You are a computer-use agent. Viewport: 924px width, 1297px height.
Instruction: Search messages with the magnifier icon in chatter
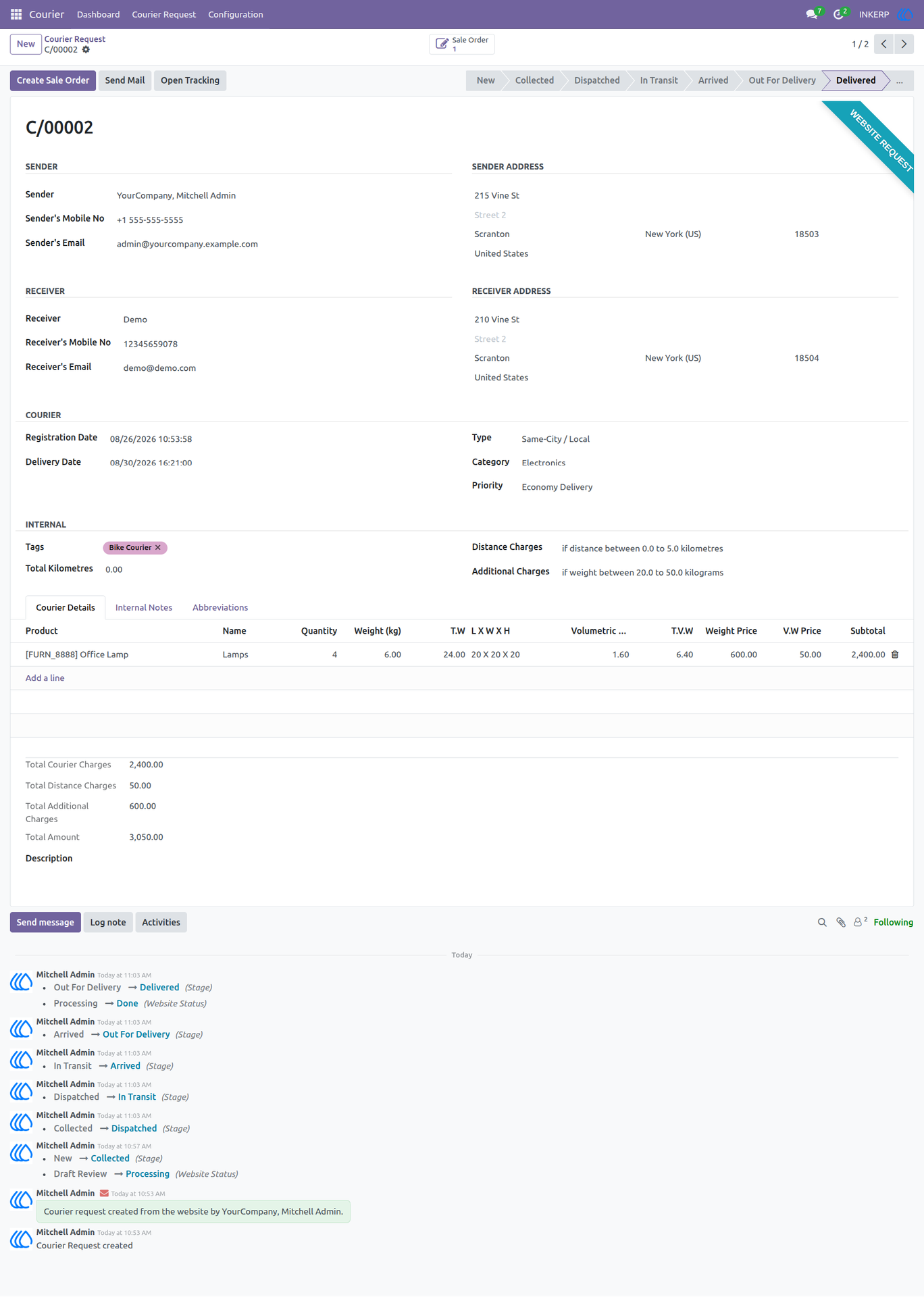point(822,922)
